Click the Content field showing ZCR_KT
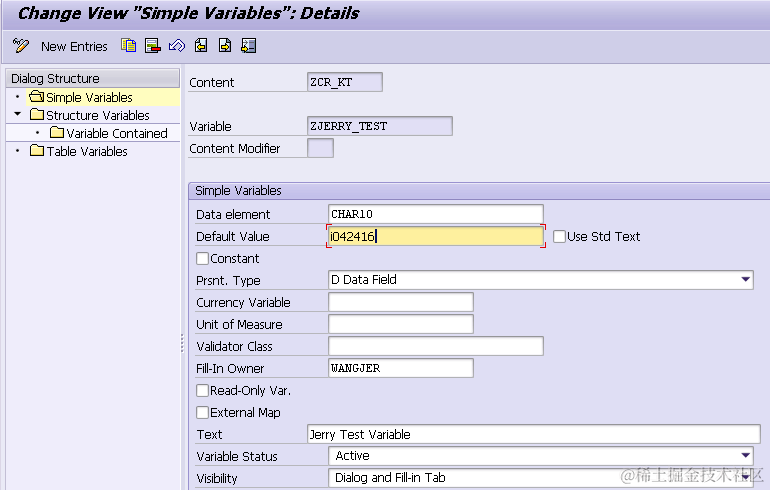Viewport: 770px width, 490px height. click(x=345, y=82)
